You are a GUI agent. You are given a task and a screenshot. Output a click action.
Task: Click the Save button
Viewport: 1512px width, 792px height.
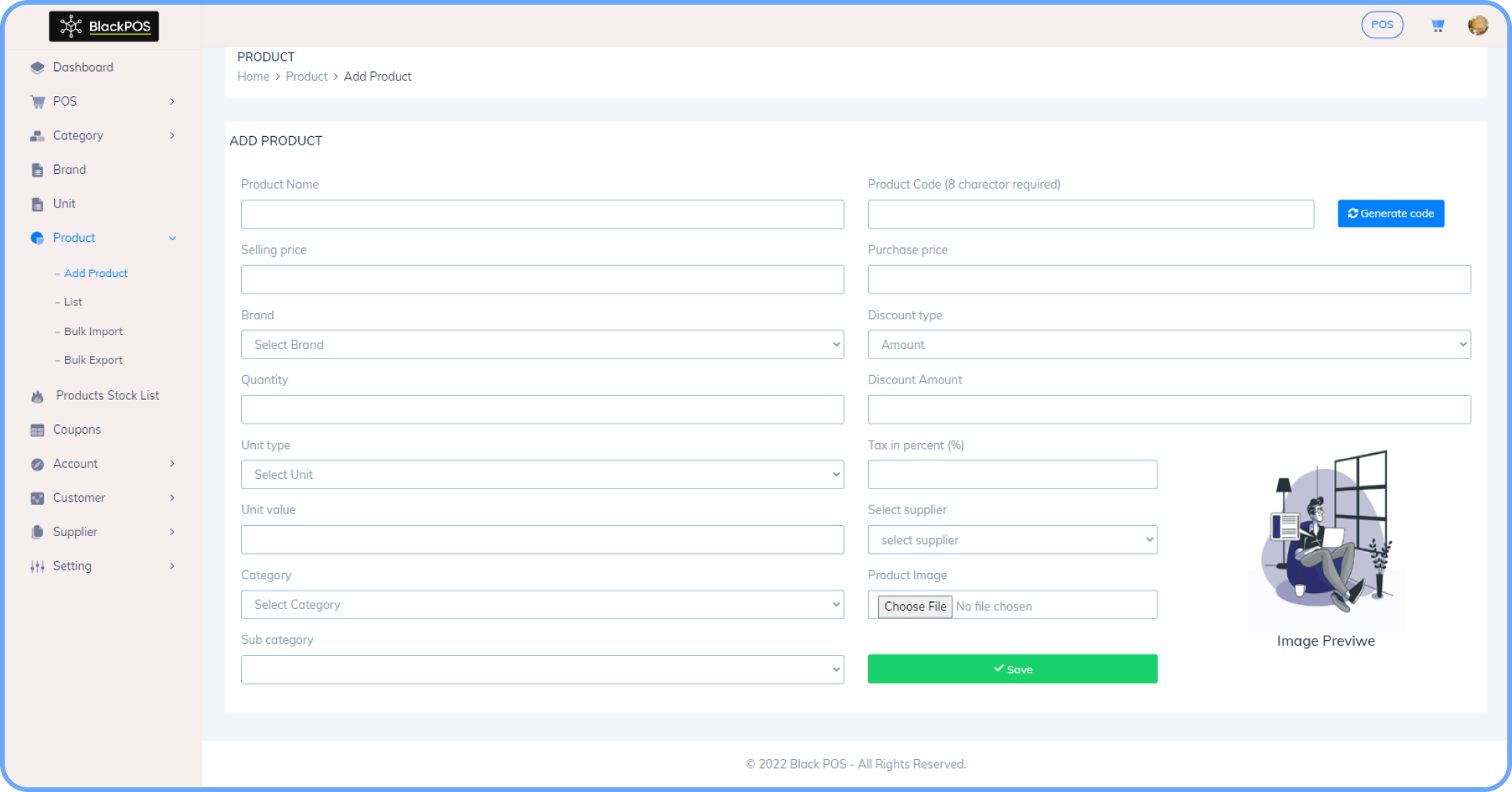(1012, 669)
